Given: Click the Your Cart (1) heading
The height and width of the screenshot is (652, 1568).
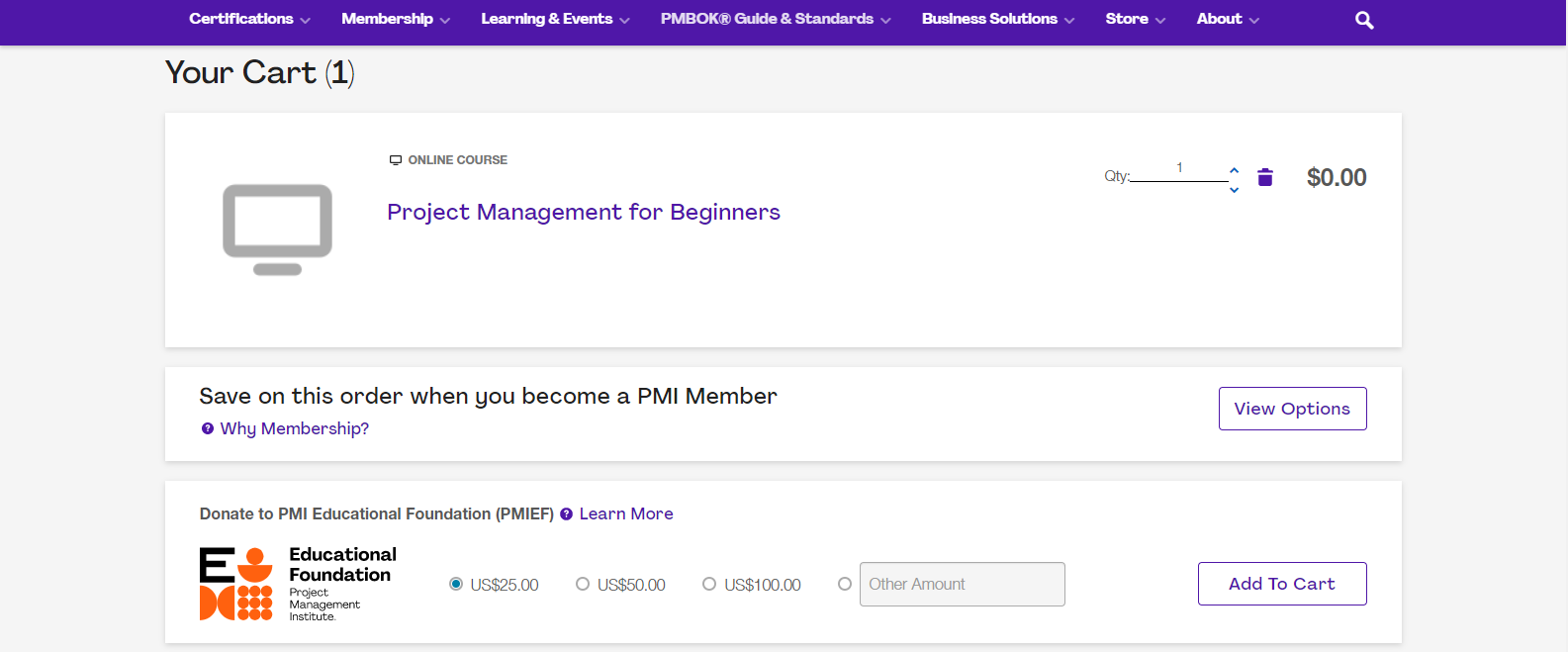Looking at the screenshot, I should (x=260, y=72).
